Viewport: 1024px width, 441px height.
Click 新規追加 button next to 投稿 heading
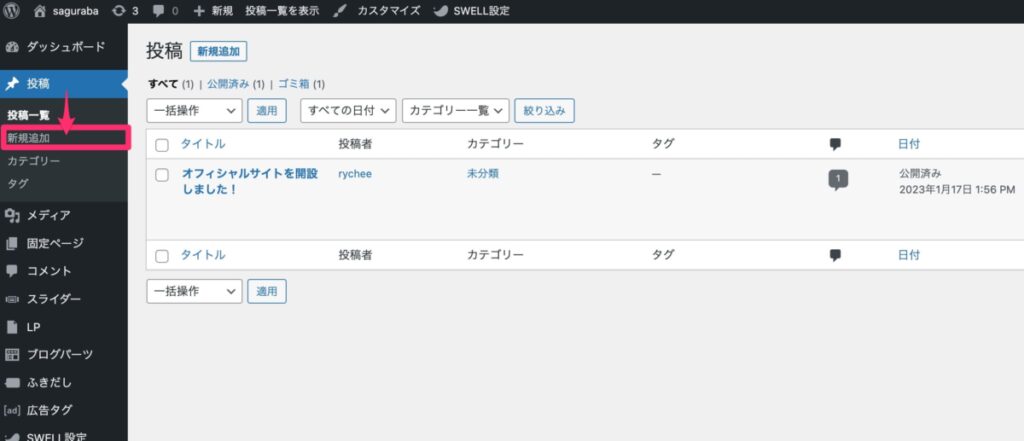(x=219, y=52)
